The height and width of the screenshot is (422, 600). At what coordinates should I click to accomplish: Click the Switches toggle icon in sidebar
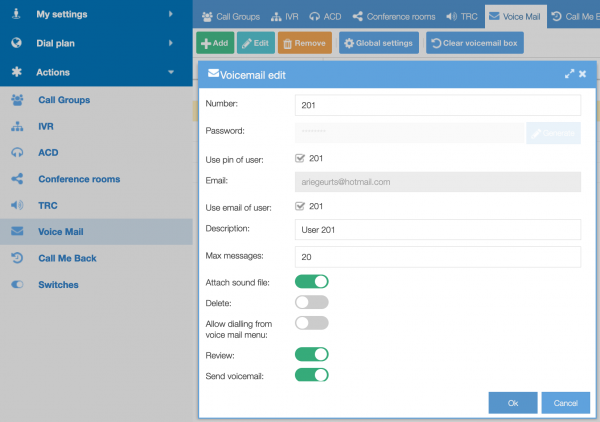point(17,284)
